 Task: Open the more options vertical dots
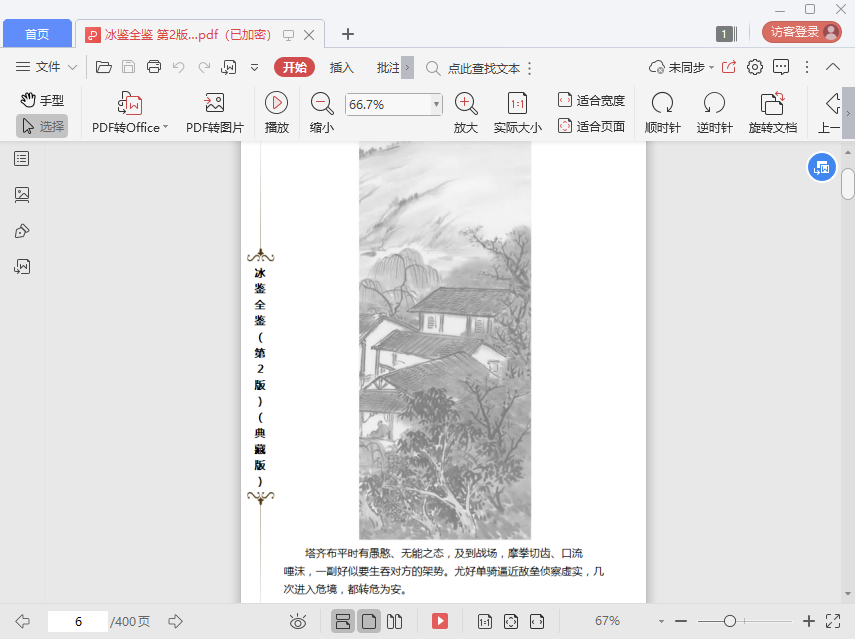[x=807, y=67]
